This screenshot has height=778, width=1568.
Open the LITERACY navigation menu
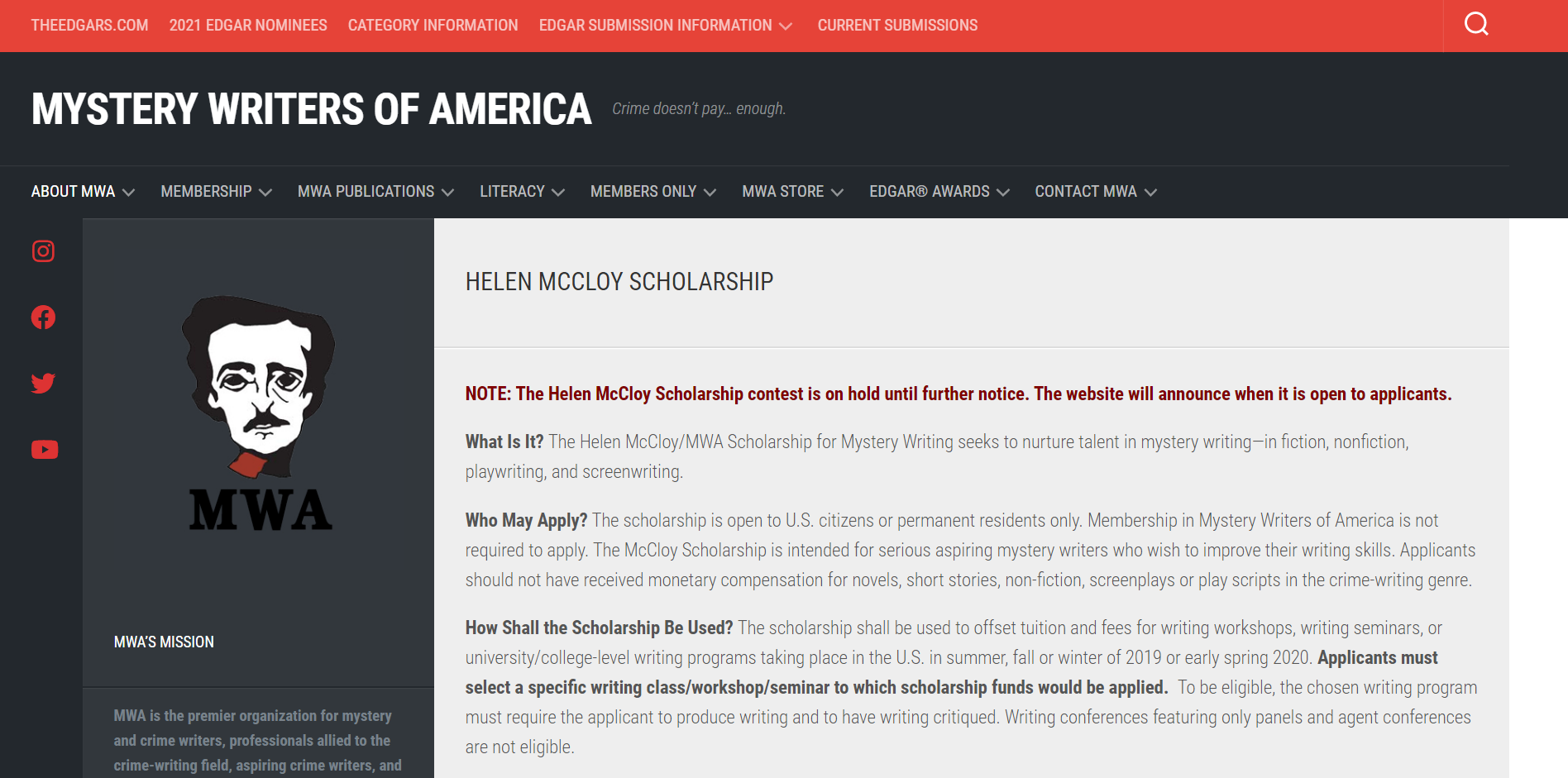point(521,191)
